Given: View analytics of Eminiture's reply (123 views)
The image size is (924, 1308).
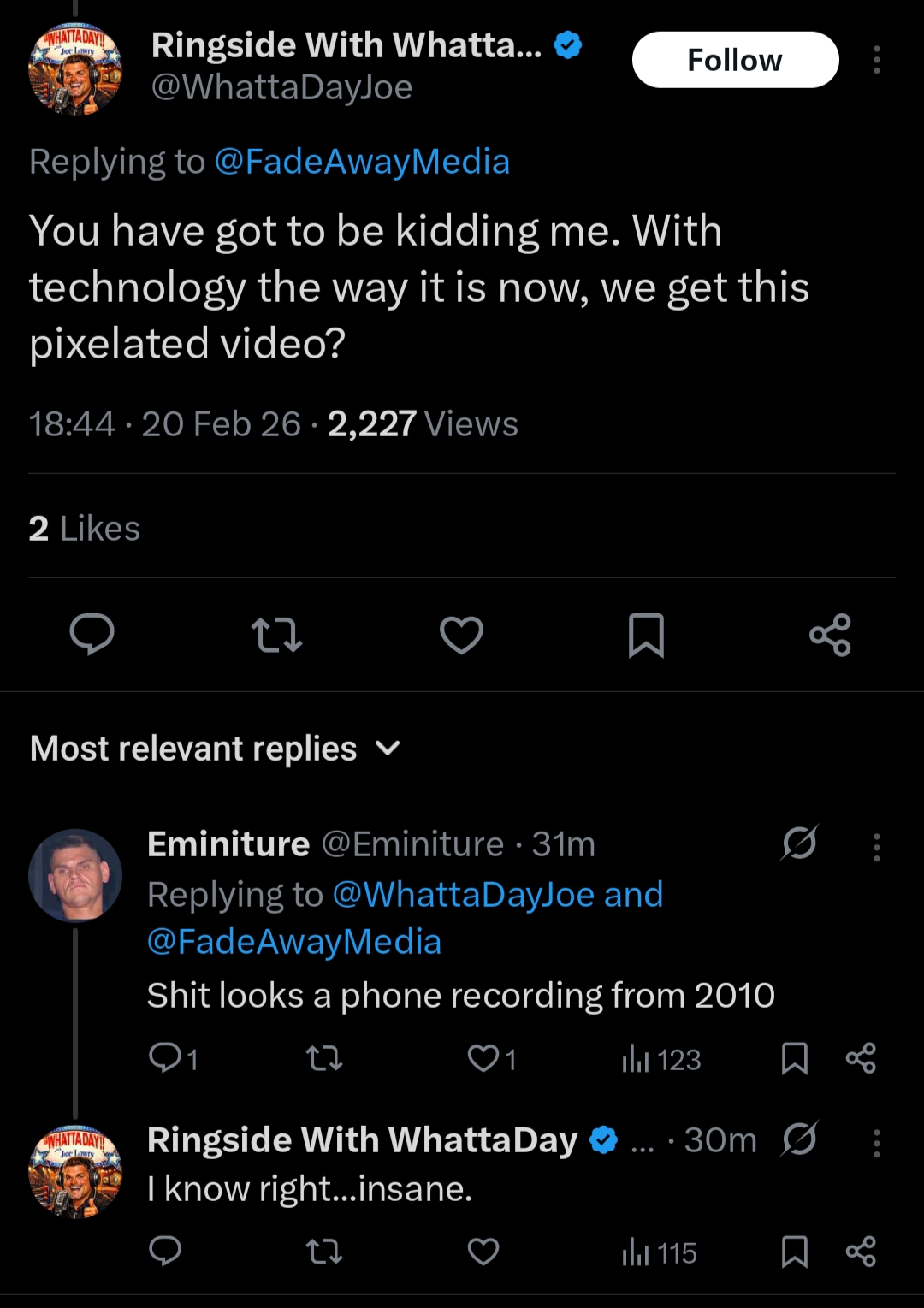Looking at the screenshot, I should 661,1060.
